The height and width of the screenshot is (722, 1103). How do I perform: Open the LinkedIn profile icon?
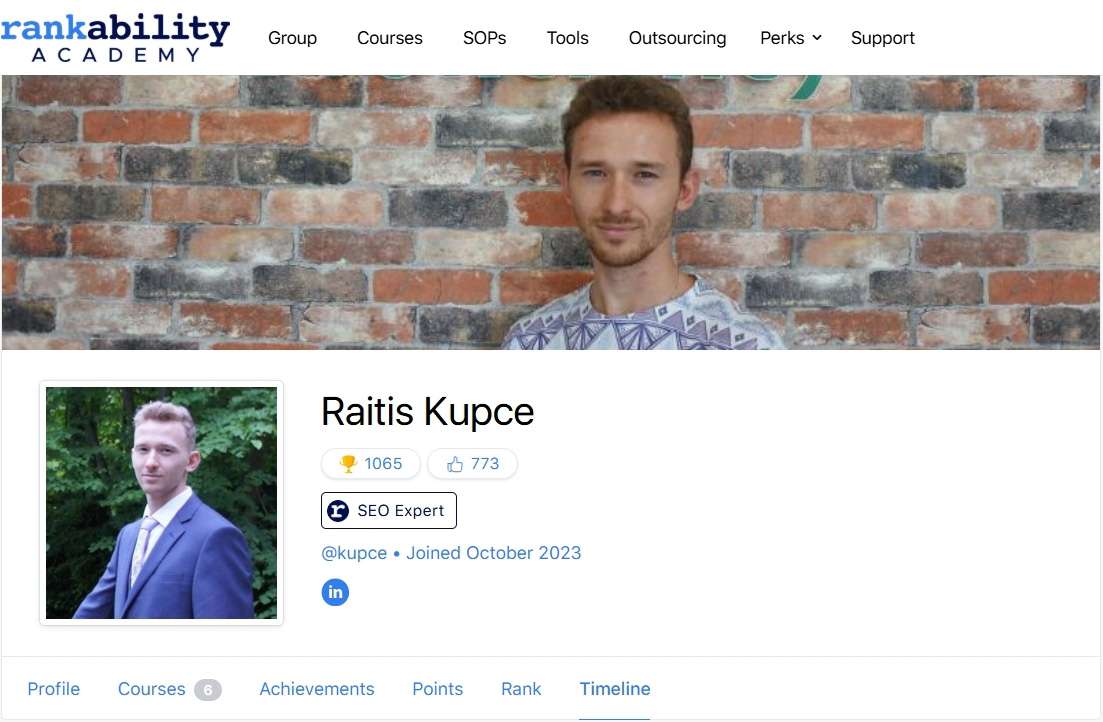pos(335,592)
